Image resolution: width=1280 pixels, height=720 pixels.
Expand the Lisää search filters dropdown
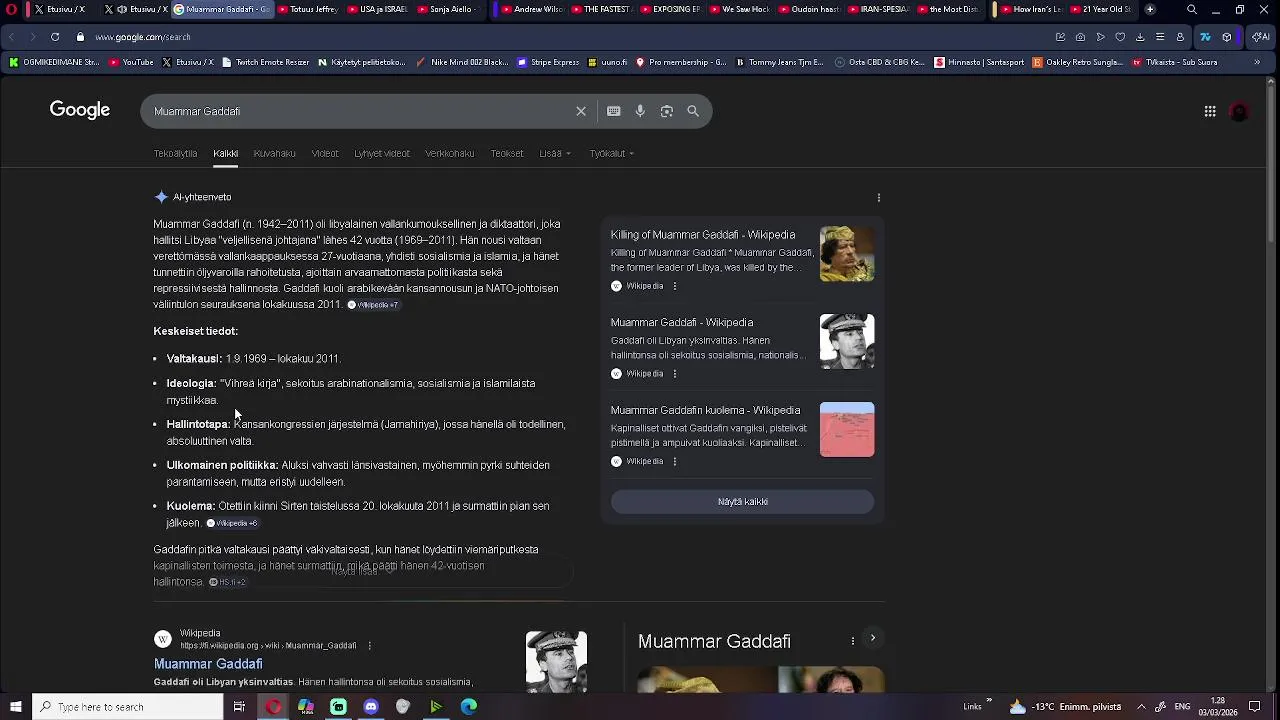555,154
